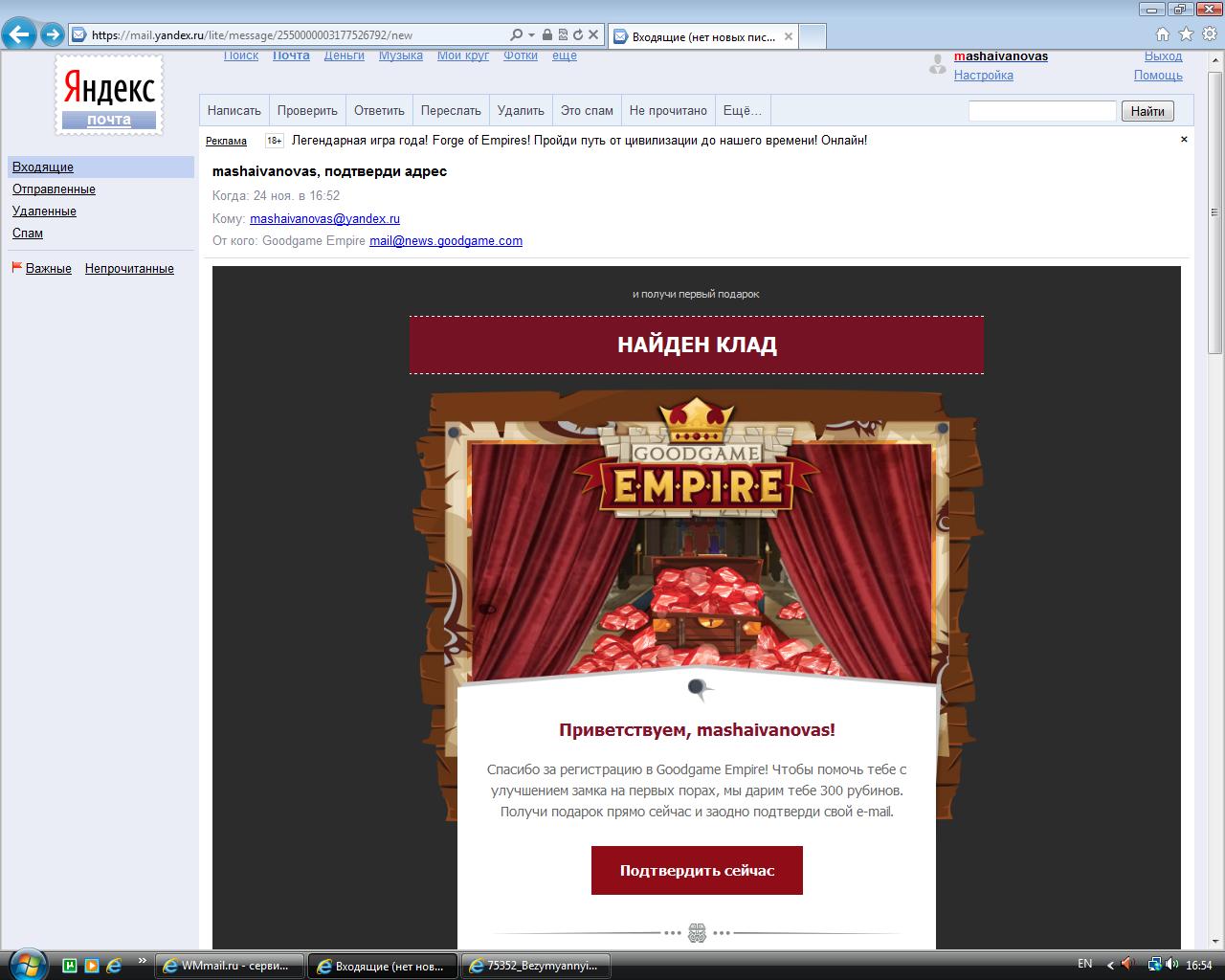The image size is (1225, 980).
Task: Click the search magnifier in the address bar
Action: click(x=517, y=35)
